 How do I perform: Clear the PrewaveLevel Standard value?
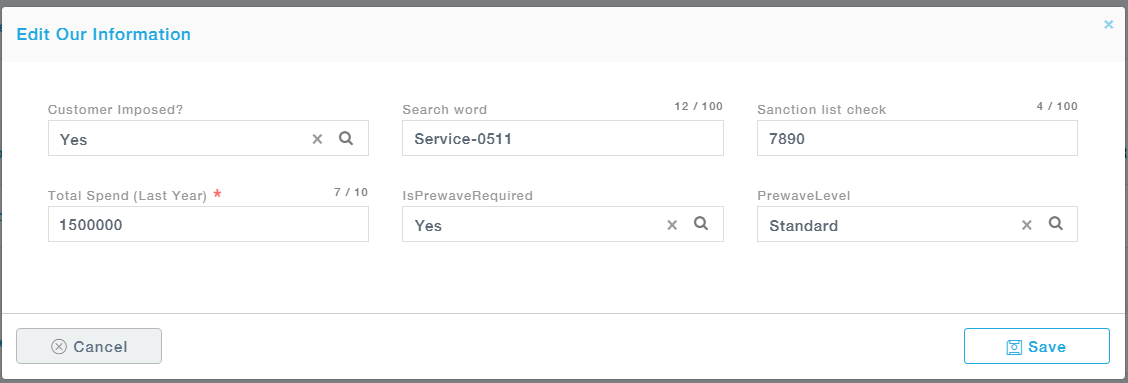(1027, 225)
